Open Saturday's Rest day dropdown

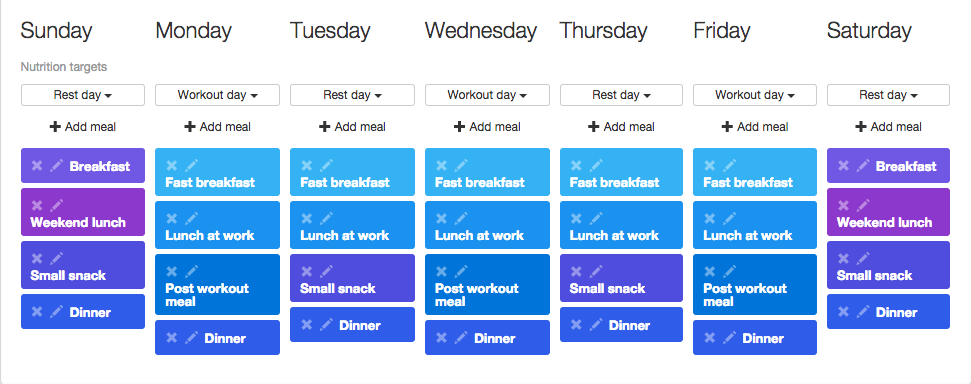tap(888, 95)
